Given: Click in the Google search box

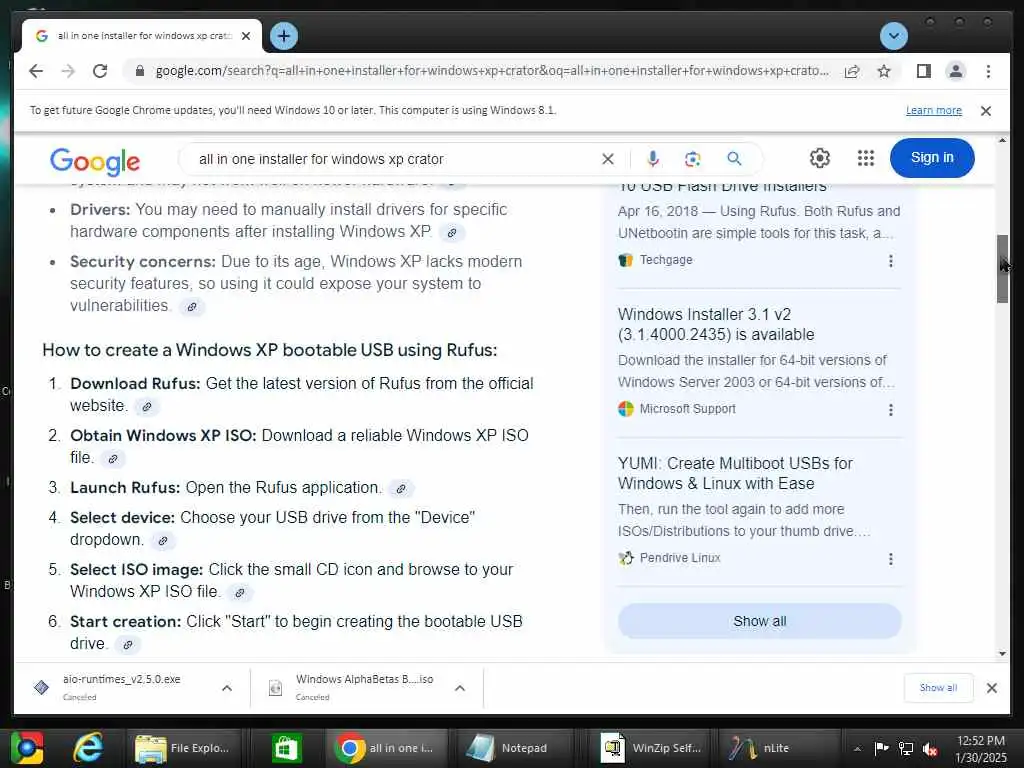Looking at the screenshot, I should click(392, 159).
